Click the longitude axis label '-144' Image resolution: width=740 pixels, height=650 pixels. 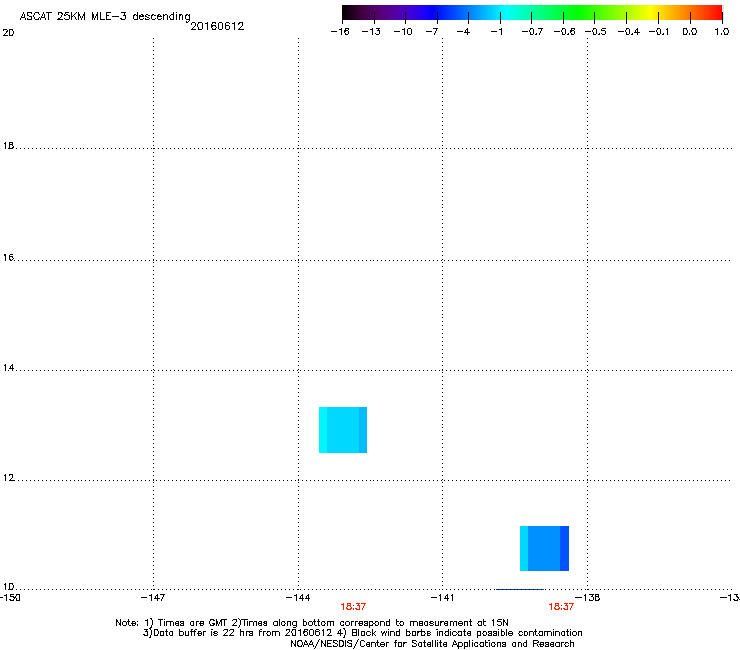point(298,598)
